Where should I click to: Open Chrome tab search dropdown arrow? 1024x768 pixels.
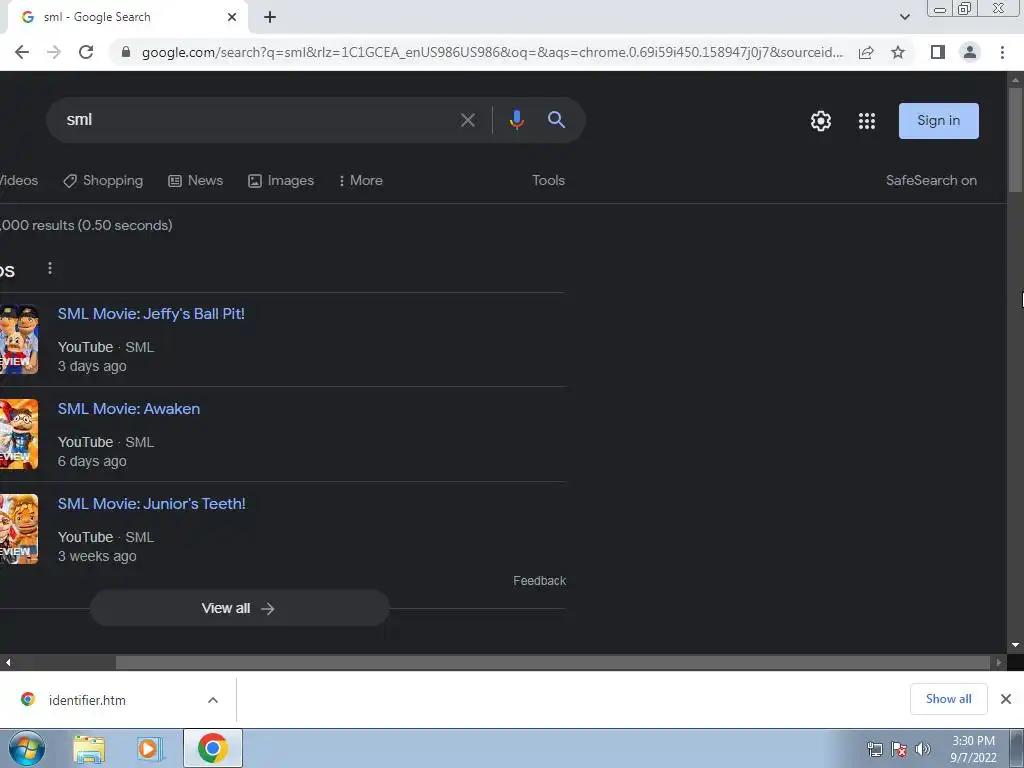[x=904, y=17]
